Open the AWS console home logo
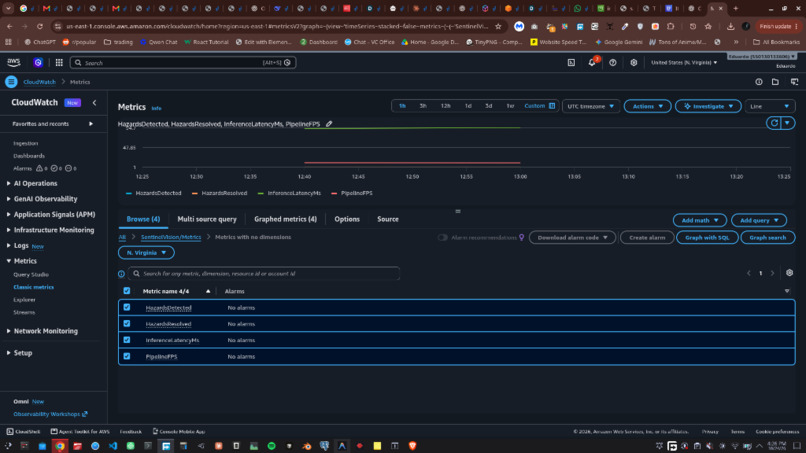Image resolution: width=806 pixels, height=453 pixels. pos(13,62)
